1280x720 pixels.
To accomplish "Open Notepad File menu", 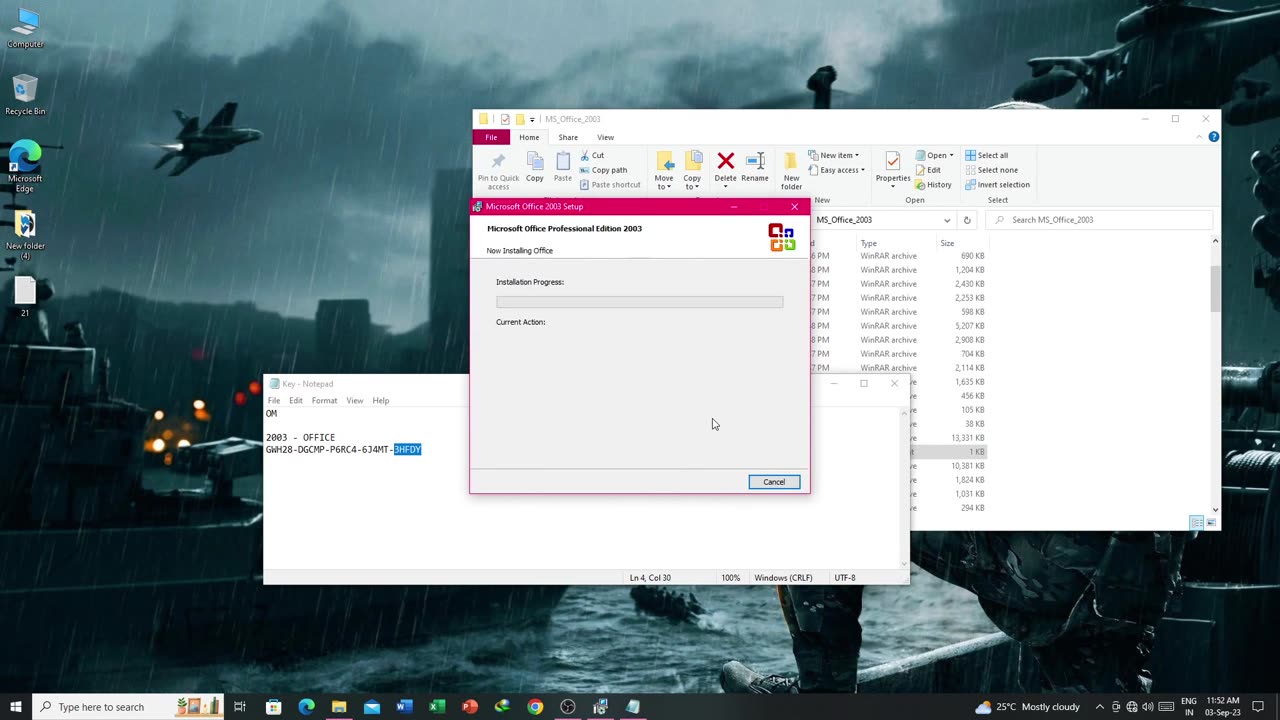I will [x=274, y=401].
